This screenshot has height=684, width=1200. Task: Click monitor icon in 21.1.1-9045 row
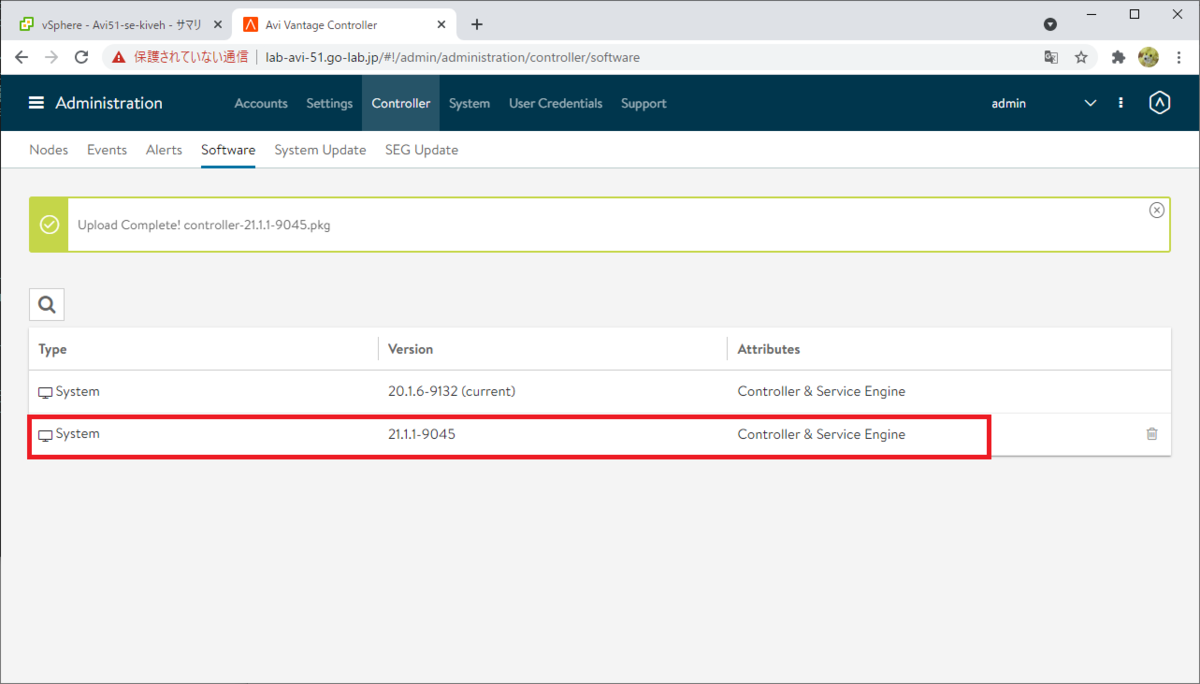[x=45, y=435]
